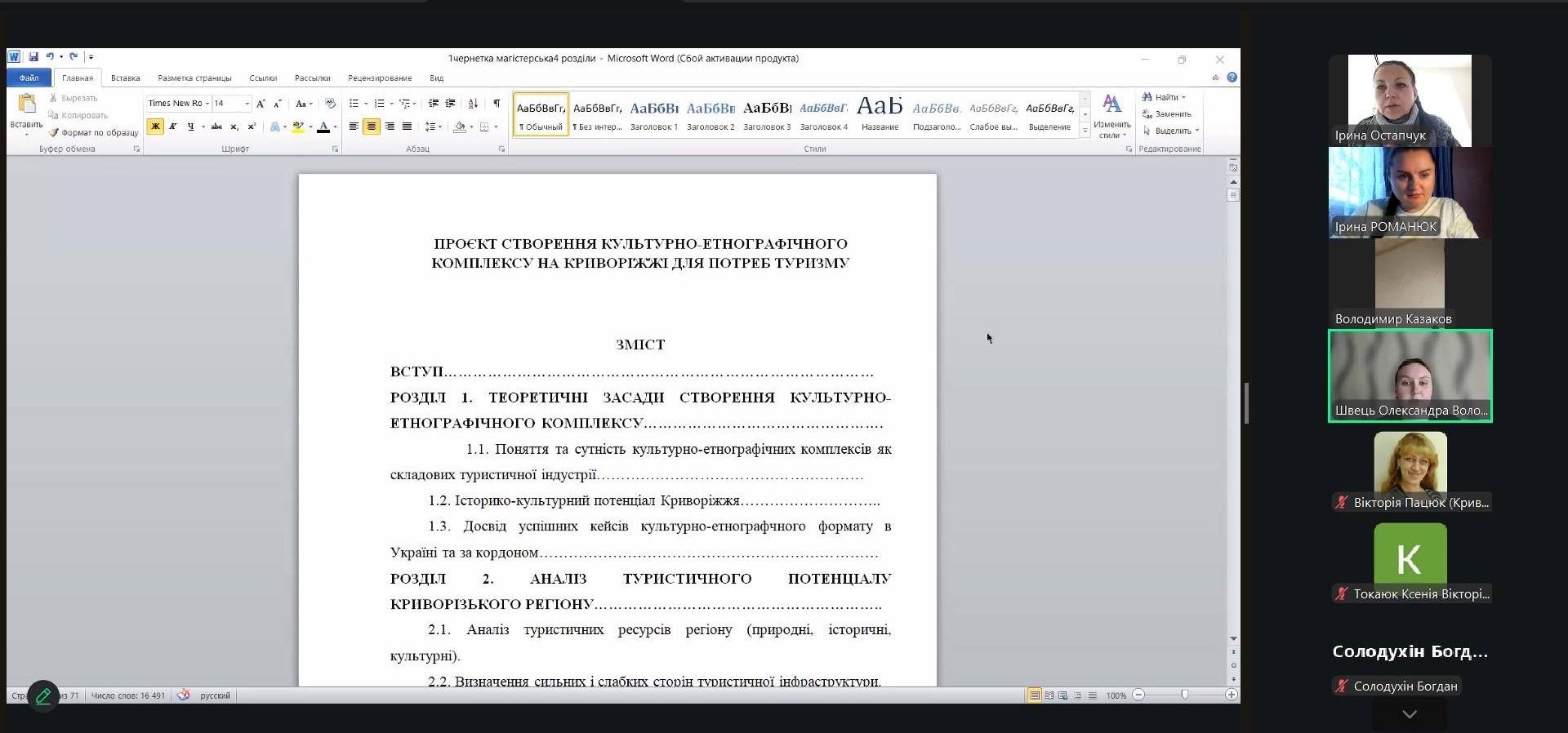The width and height of the screenshot is (1568, 733).
Task: Click the zoom slider handle in status bar
Action: tap(1184, 695)
